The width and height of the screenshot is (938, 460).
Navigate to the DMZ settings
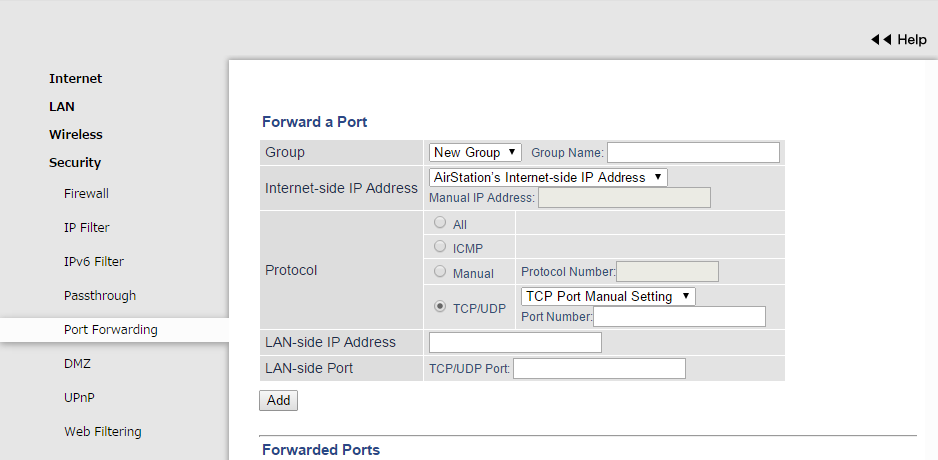pos(77,364)
